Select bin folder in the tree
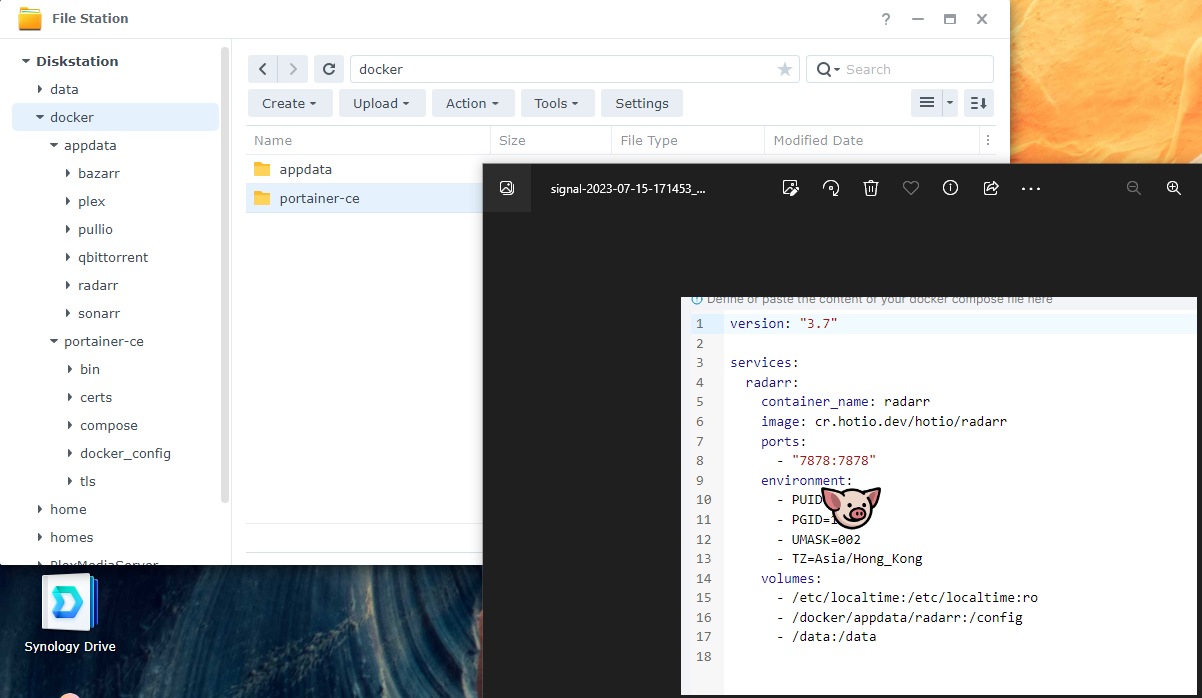The image size is (1202, 698). click(x=90, y=369)
